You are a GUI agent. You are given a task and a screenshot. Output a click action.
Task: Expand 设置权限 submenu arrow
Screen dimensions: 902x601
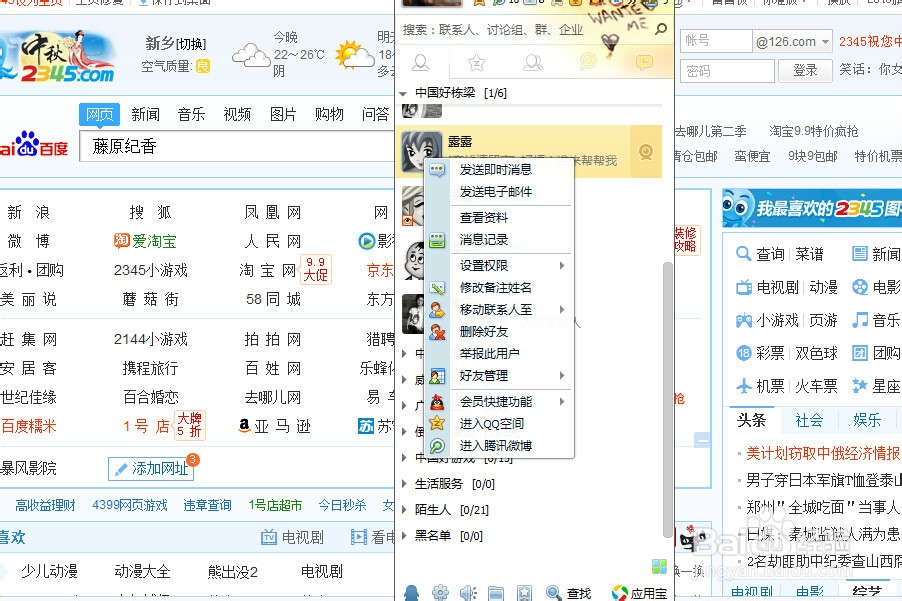click(x=561, y=265)
